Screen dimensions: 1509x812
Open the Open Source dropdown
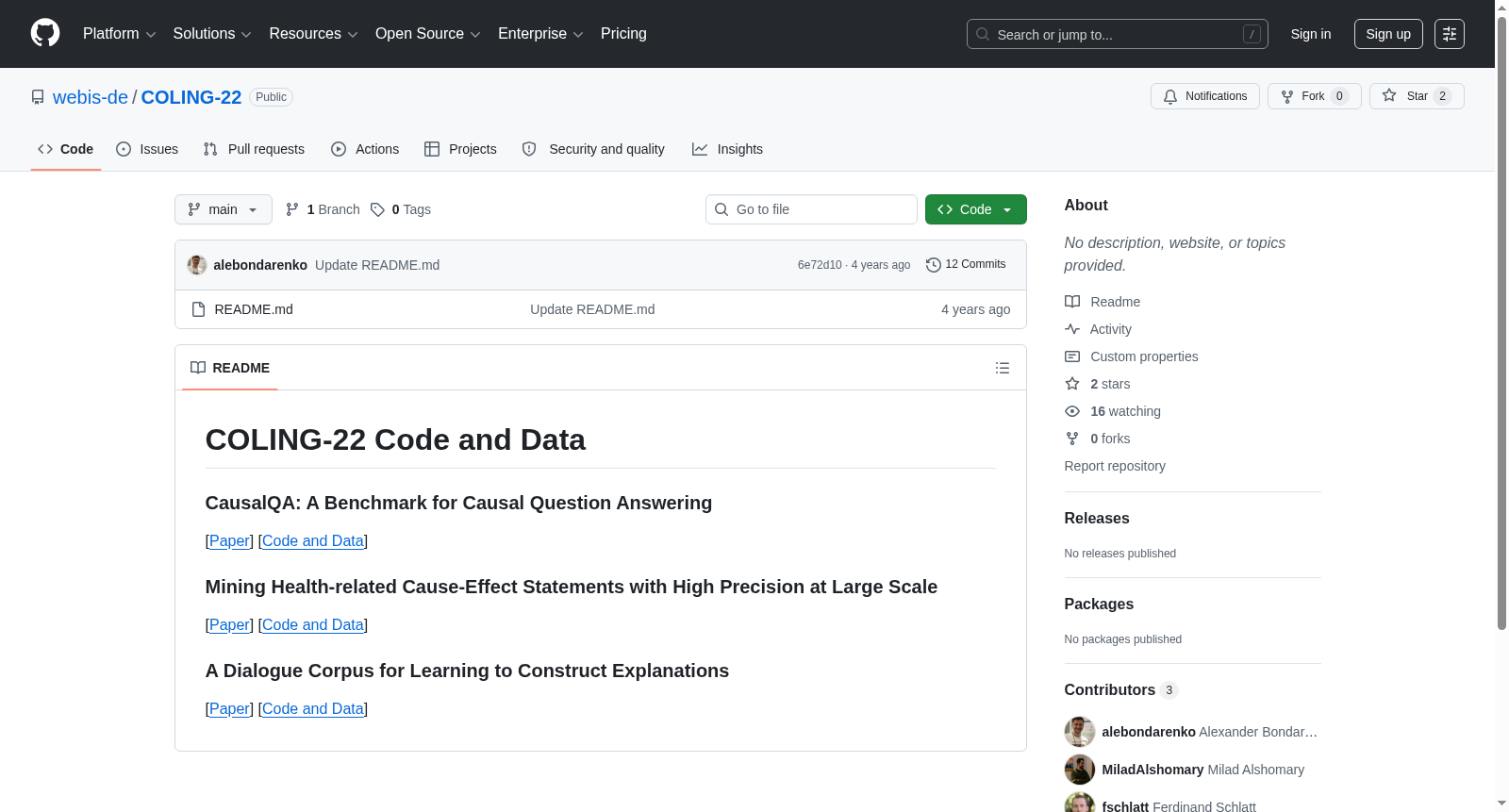point(427,34)
